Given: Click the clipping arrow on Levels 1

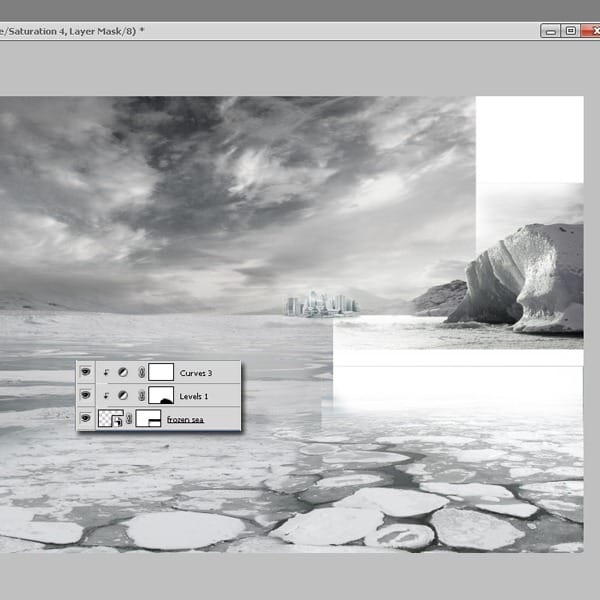Looking at the screenshot, I should tap(107, 396).
